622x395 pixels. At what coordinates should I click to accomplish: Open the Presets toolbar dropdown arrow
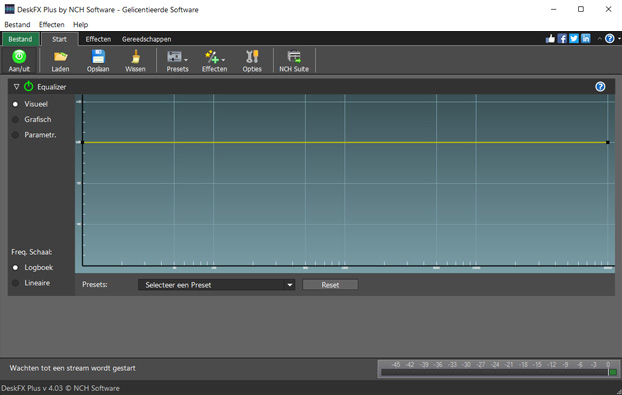click(186, 60)
